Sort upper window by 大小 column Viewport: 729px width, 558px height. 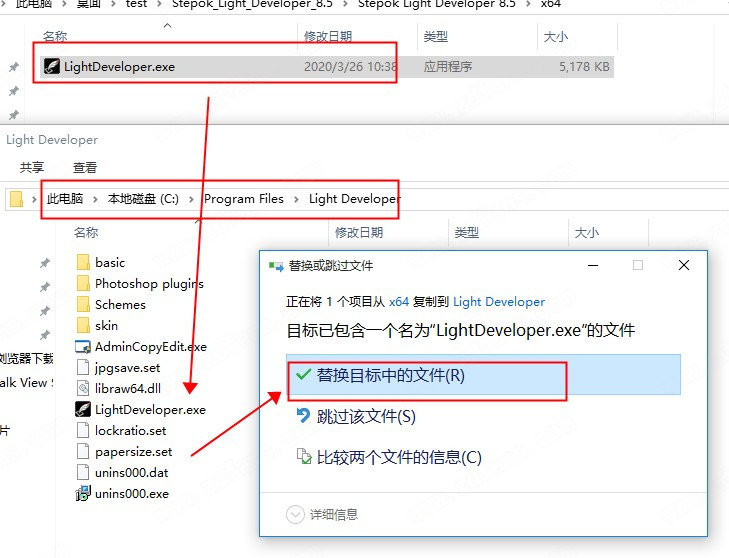pos(556,36)
